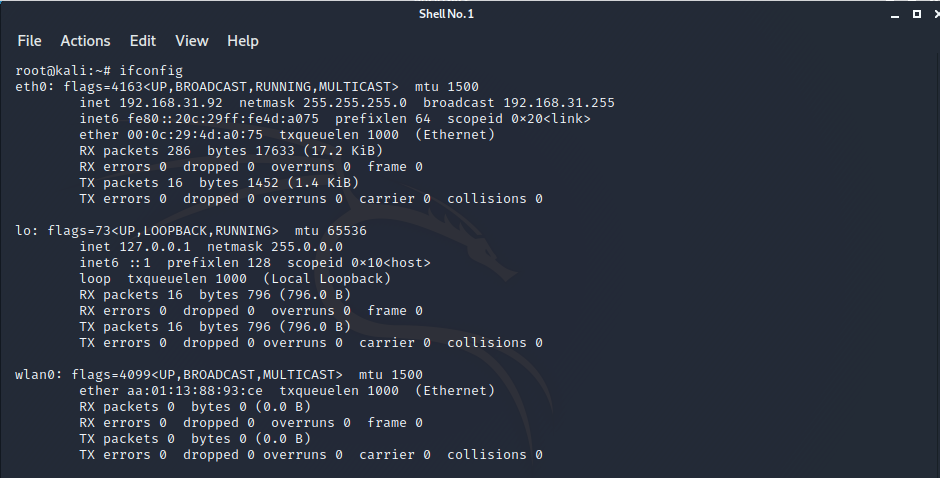Click the broadcast address 192.168.31.255
Viewport: 940px width, 478px height.
[x=551, y=103]
